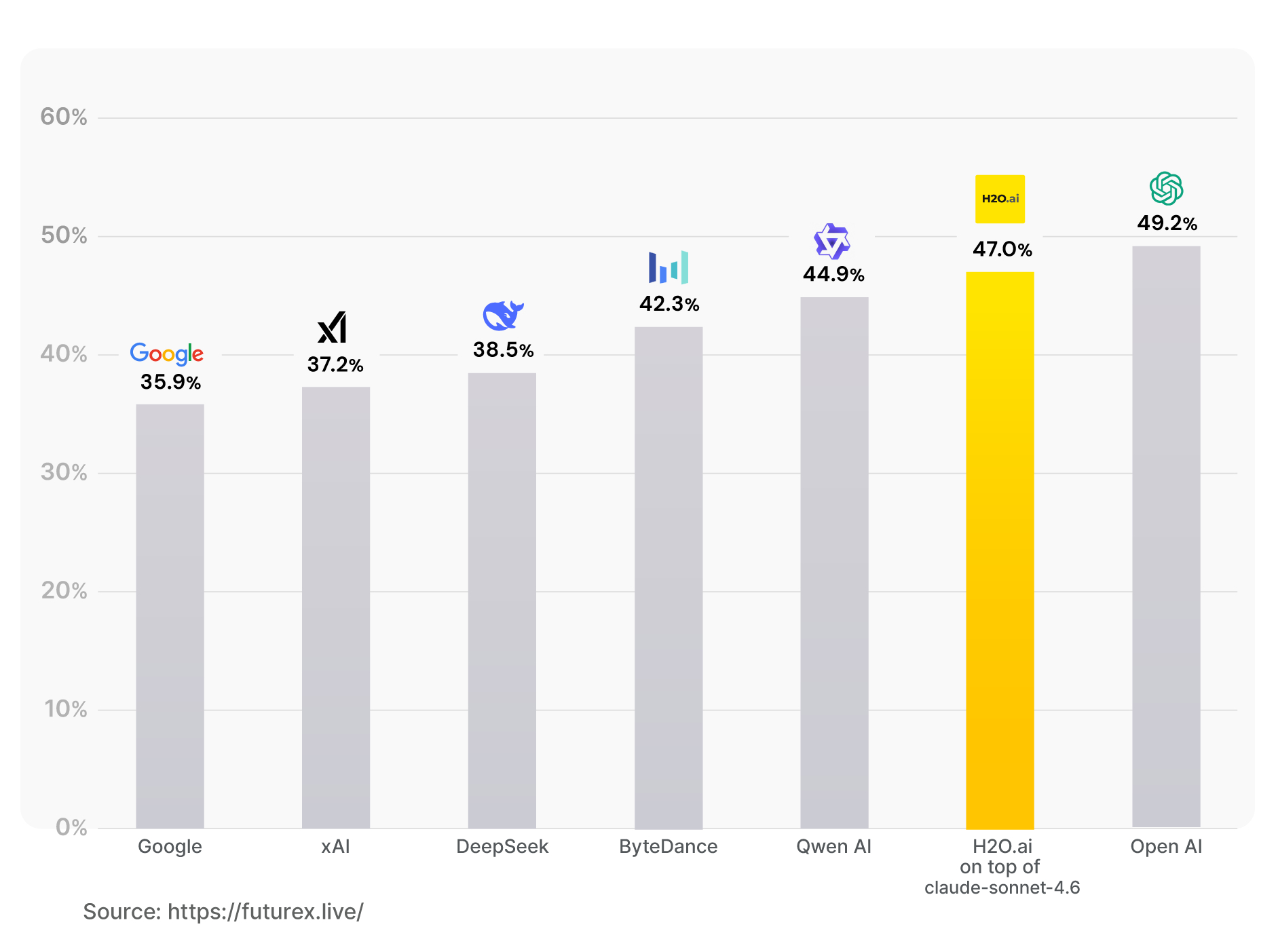Click the ByteDance logo icon
The height and width of the screenshot is (952, 1278).
point(669,267)
